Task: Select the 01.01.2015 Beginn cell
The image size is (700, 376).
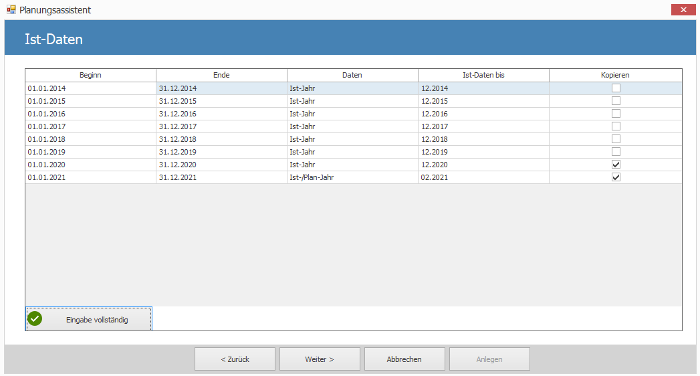Action: (91, 101)
